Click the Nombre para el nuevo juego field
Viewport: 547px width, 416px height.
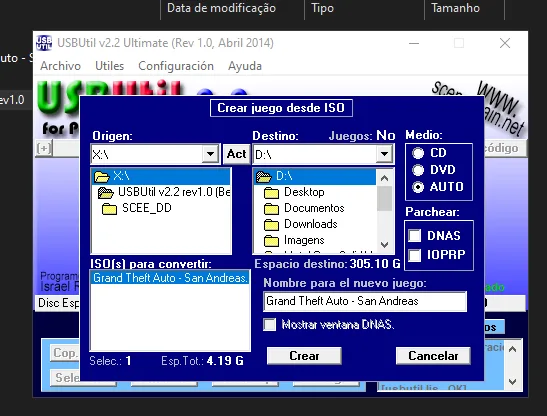click(x=365, y=301)
